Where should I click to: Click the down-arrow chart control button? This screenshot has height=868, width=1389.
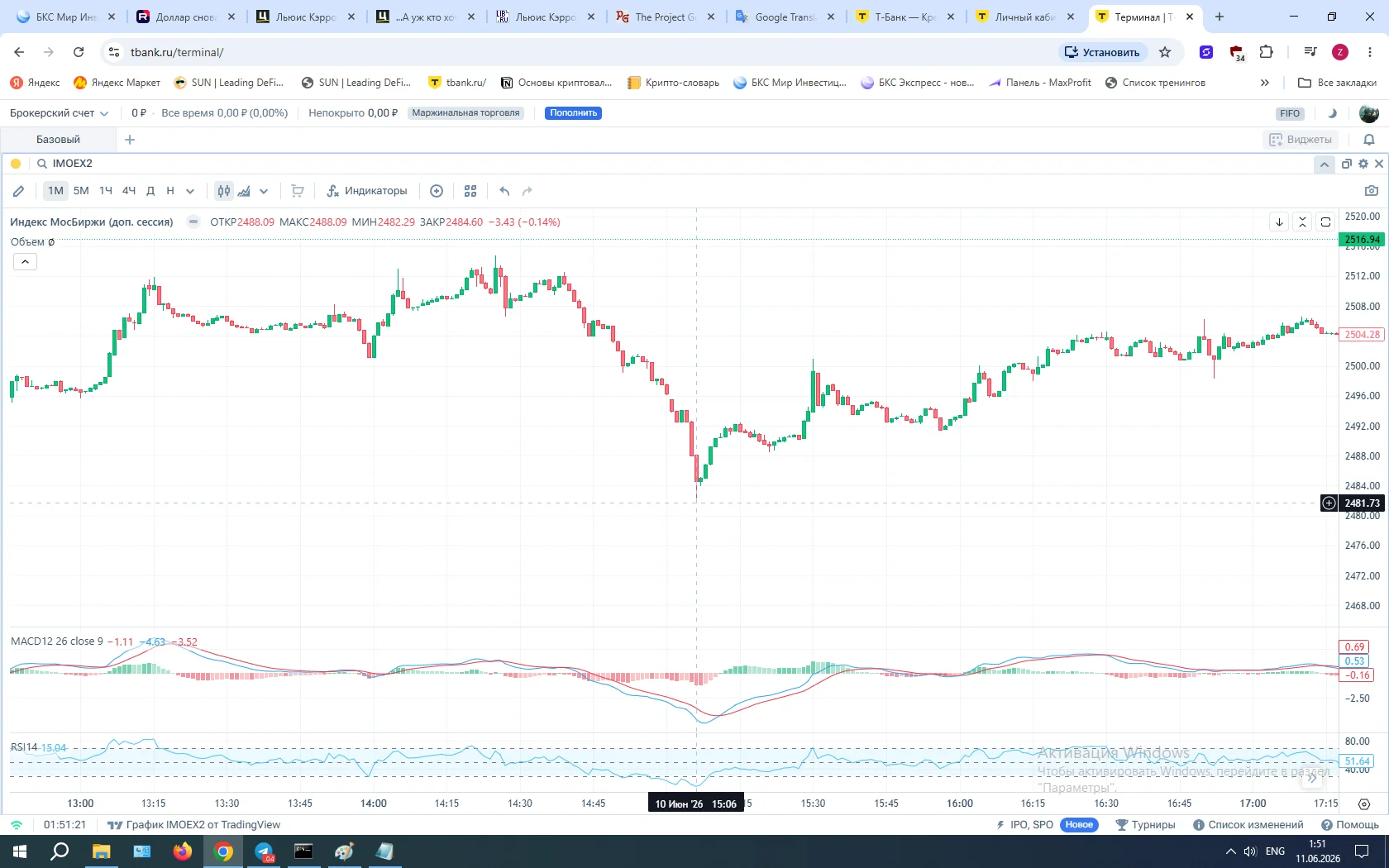1279,222
